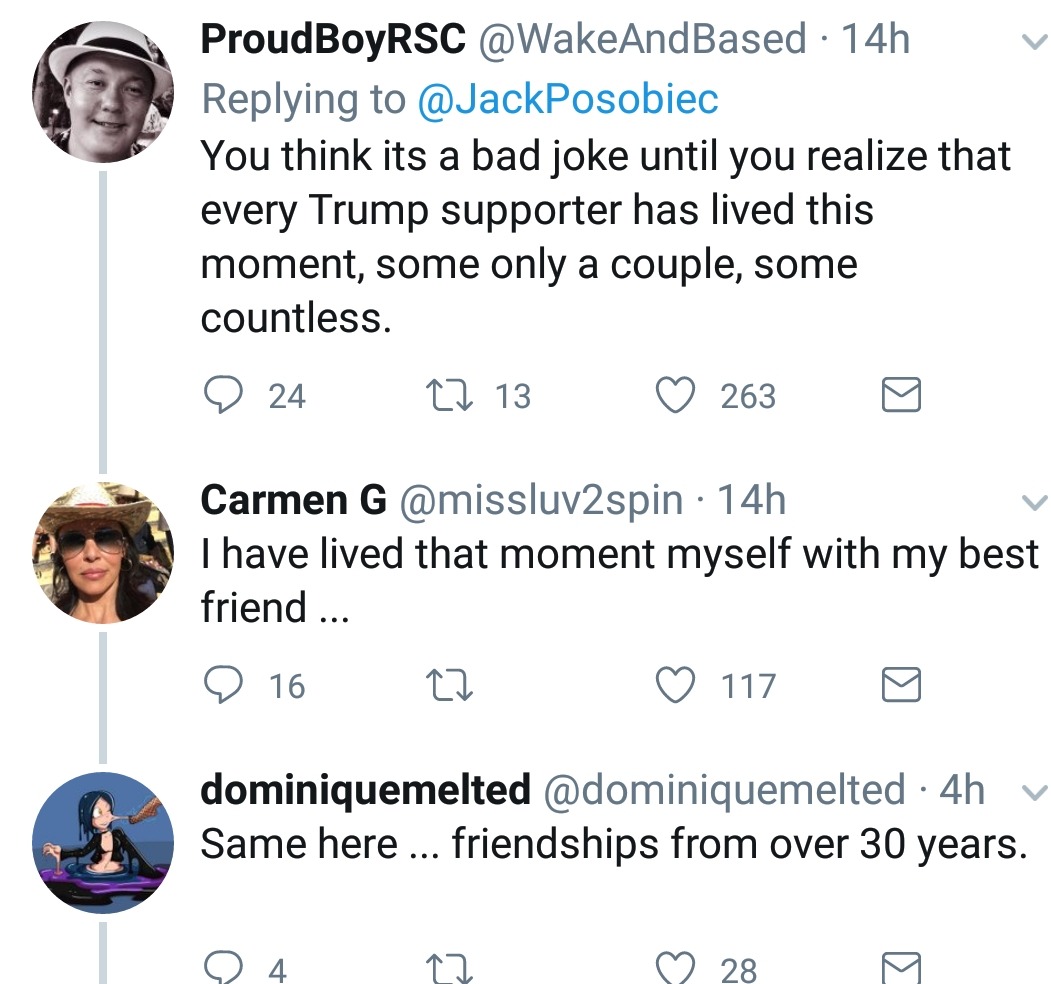The image size is (1051, 984).
Task: Like Carmen G's tweet
Action: click(676, 686)
